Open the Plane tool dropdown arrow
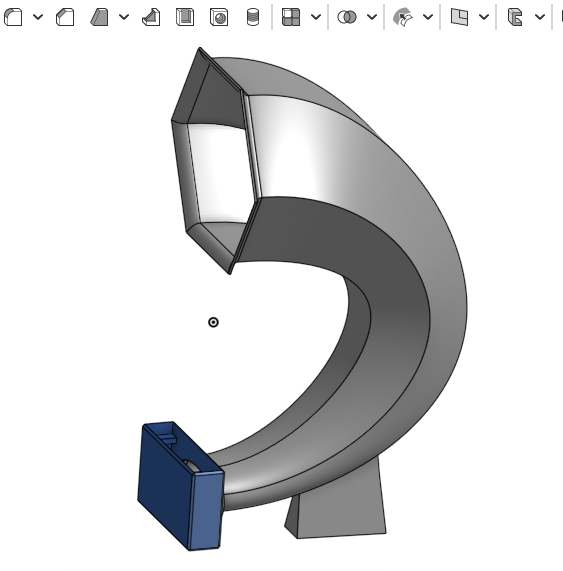Viewport: 563px width, 571px height. pos(484,17)
